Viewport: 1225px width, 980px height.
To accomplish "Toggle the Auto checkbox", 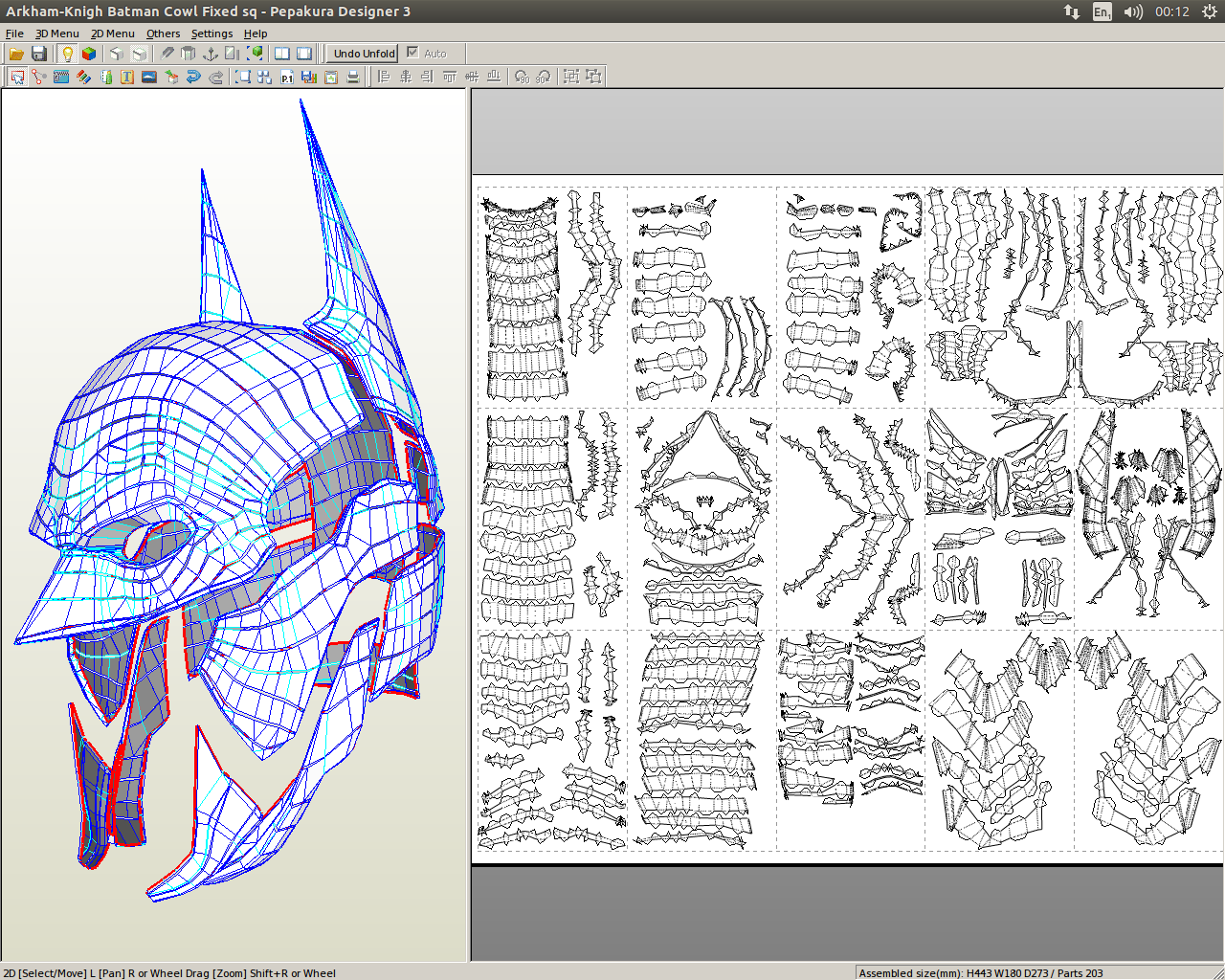I will [412, 53].
